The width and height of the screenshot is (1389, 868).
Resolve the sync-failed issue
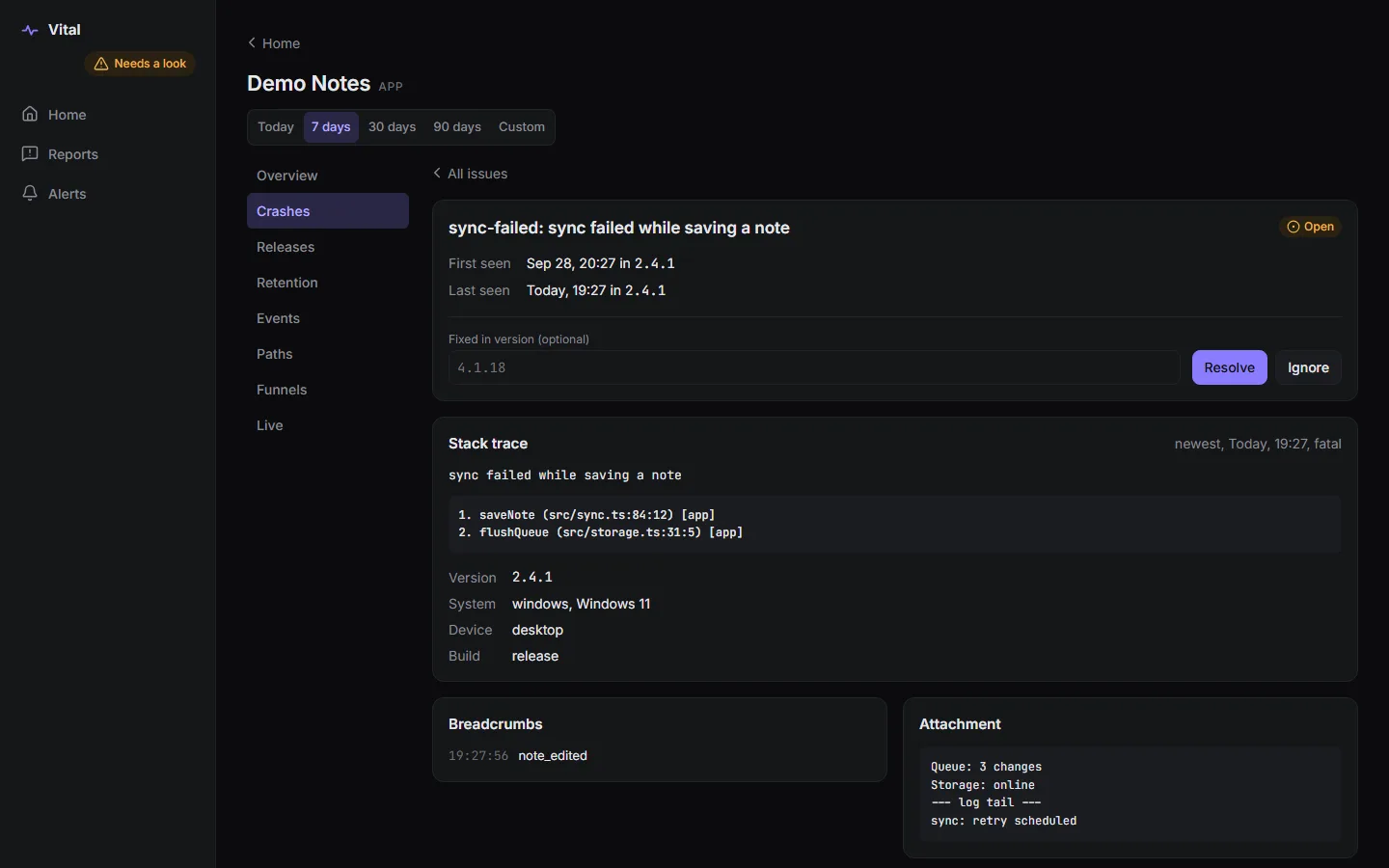[1230, 367]
